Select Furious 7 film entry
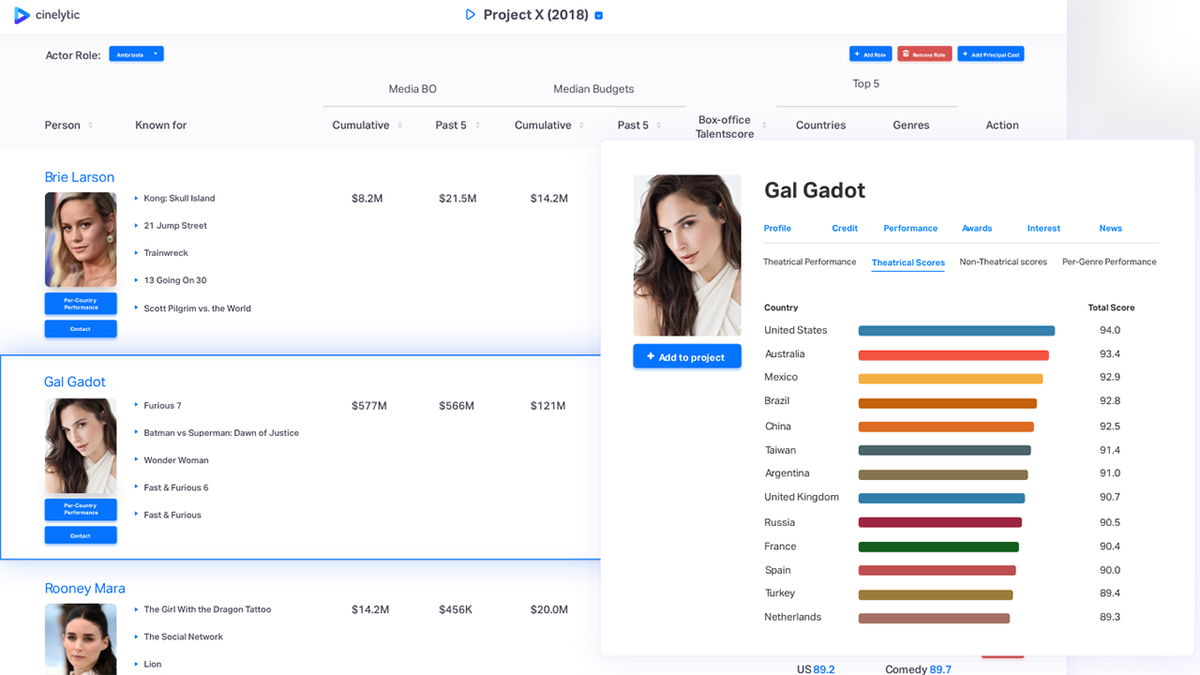Viewport: 1200px width, 675px height. pyautogui.click(x=162, y=406)
